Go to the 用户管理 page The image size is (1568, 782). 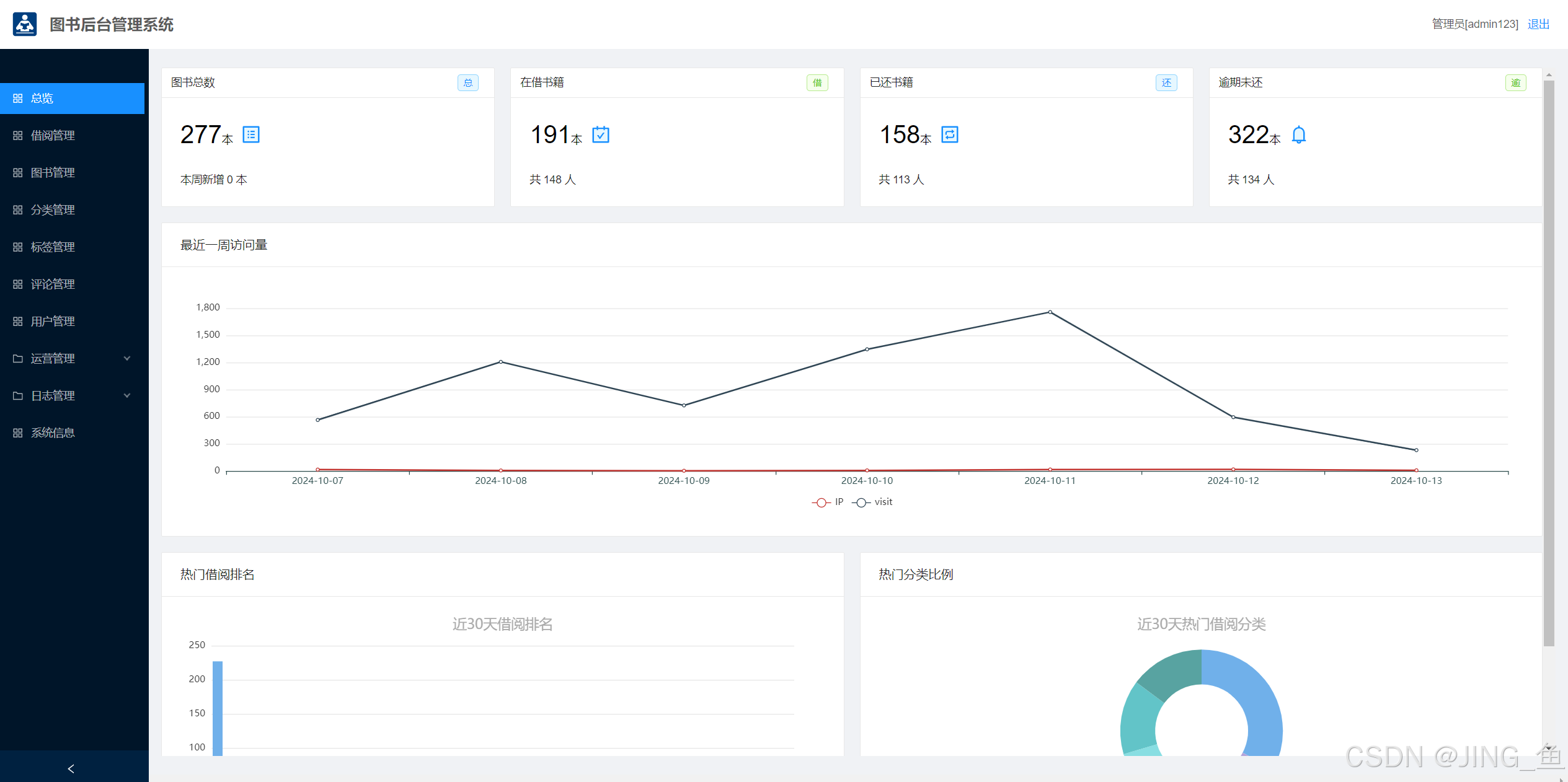(53, 321)
